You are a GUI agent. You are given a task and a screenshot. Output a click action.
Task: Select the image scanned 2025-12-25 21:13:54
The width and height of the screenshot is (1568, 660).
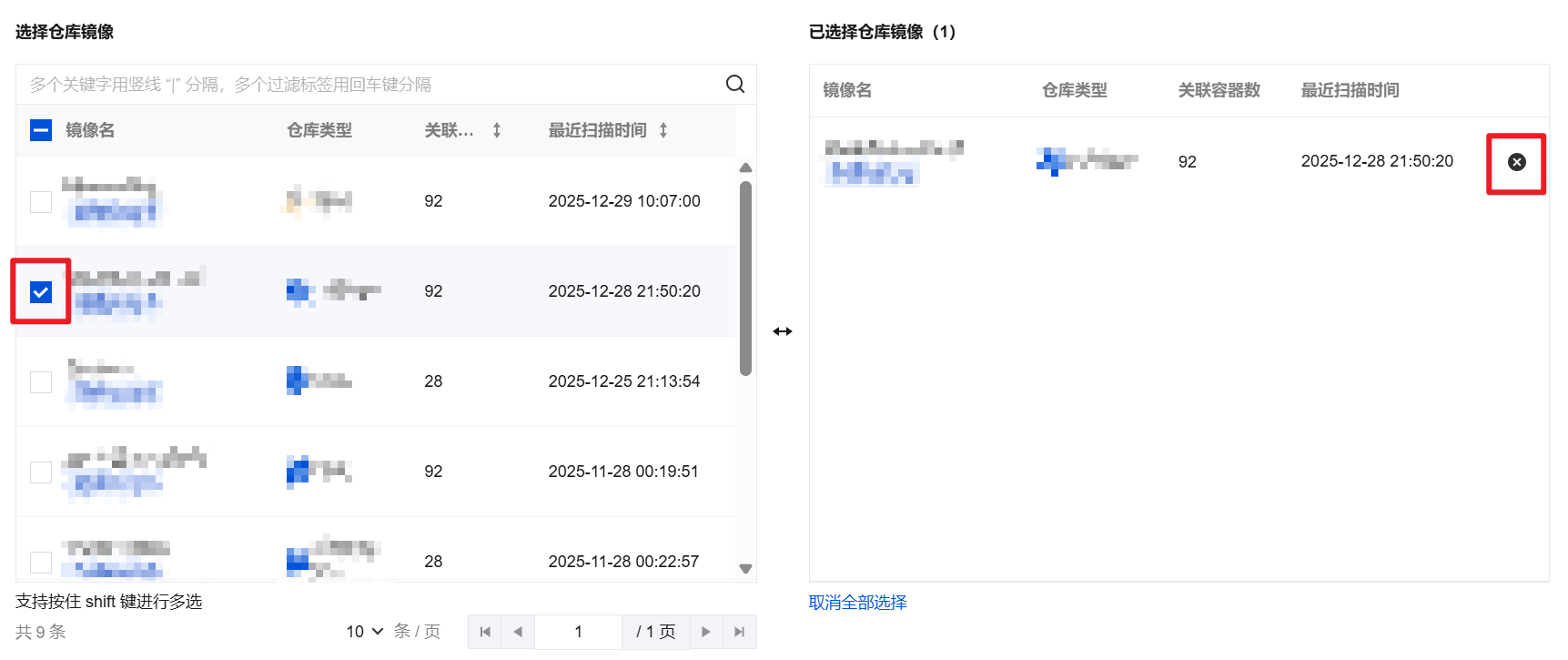(41, 381)
